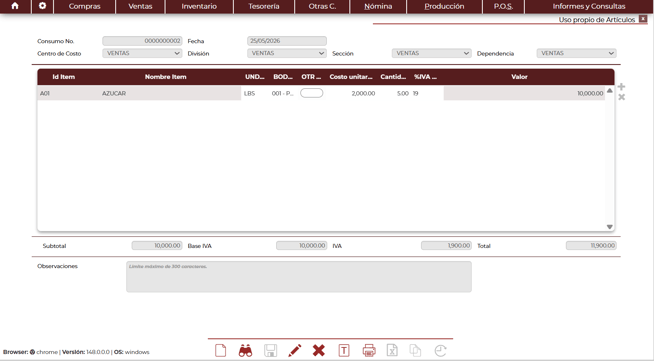The height and width of the screenshot is (361, 654).
Task: Click the T text icon in toolbar
Action: [344, 351]
